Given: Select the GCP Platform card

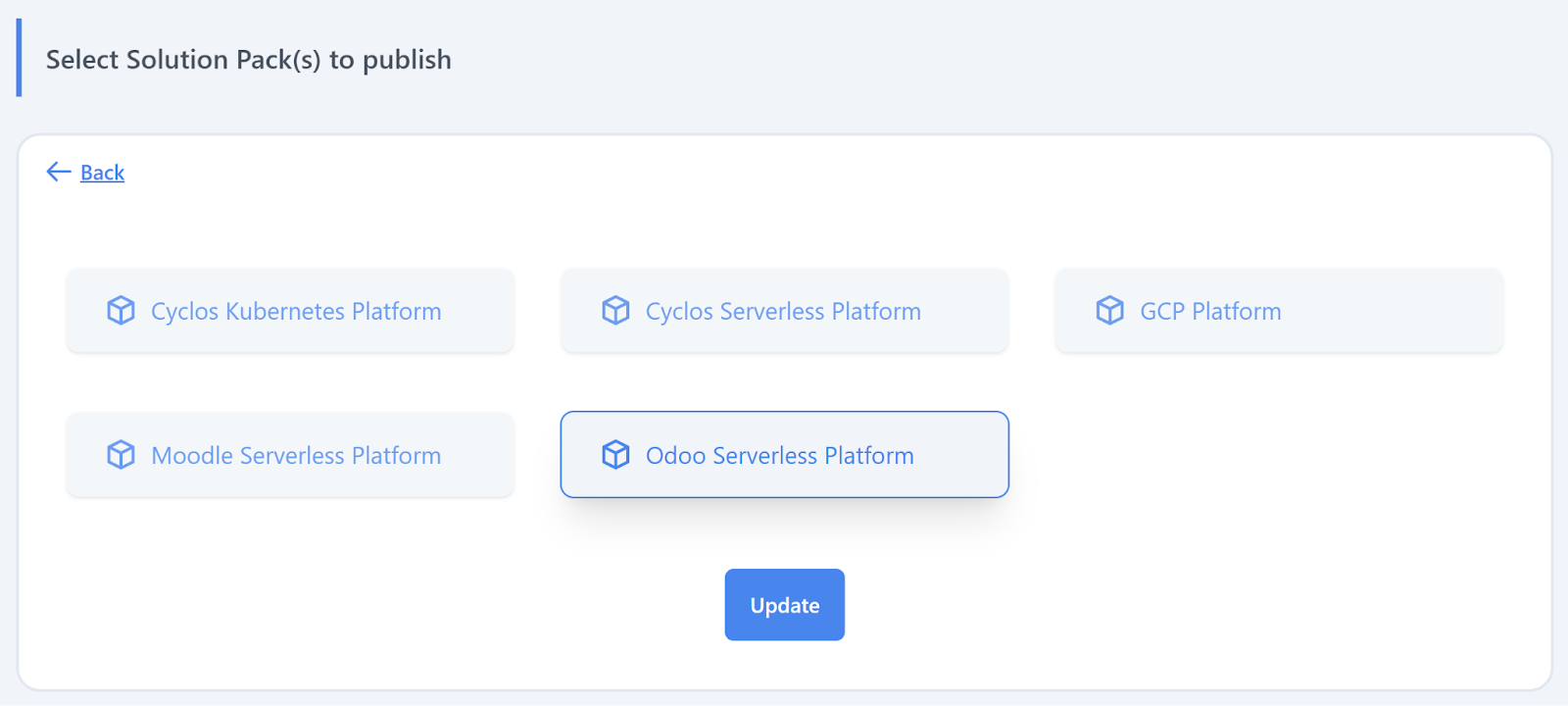Looking at the screenshot, I should (x=1279, y=311).
